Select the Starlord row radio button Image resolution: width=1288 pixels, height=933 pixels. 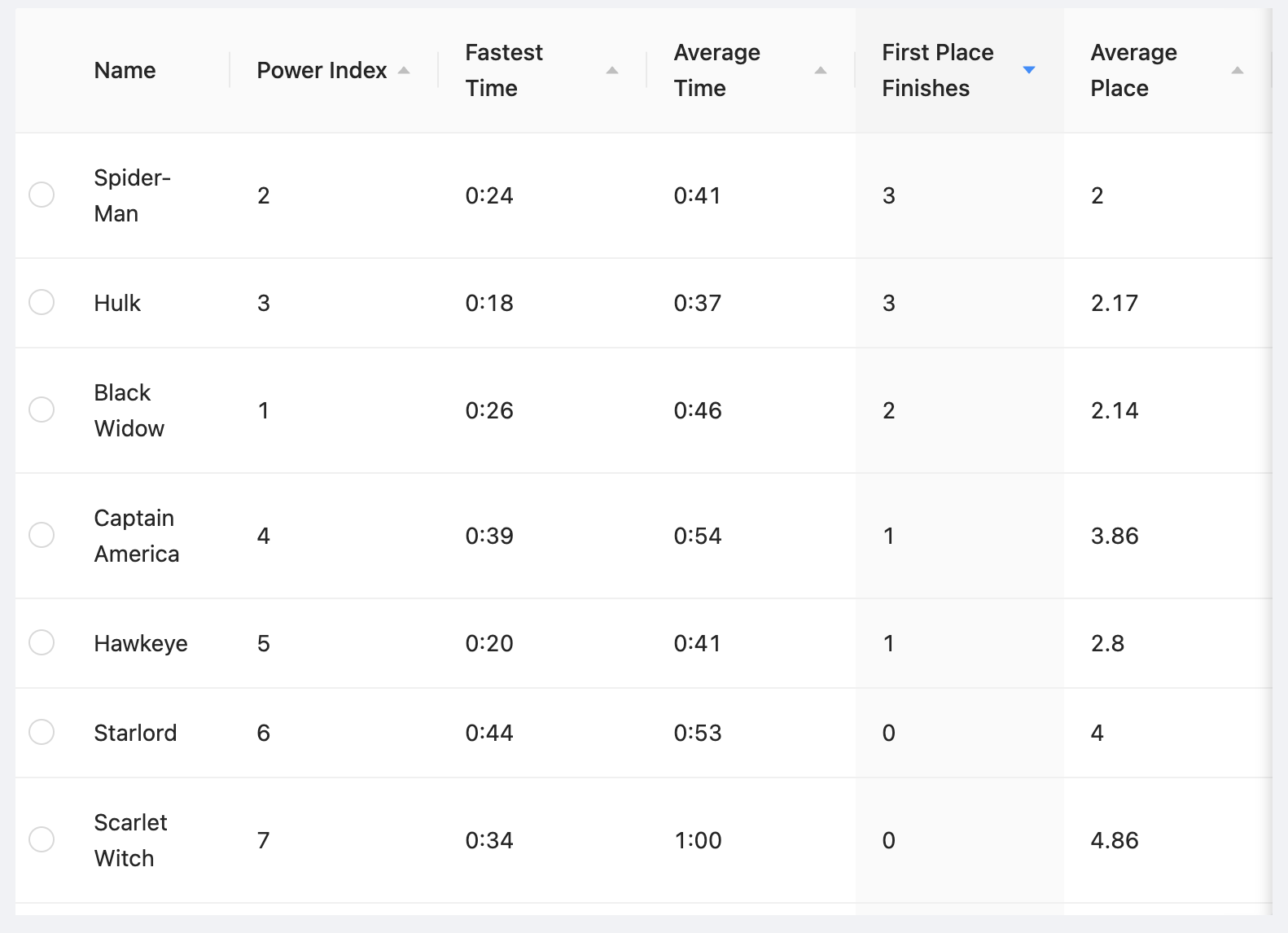[x=42, y=732]
